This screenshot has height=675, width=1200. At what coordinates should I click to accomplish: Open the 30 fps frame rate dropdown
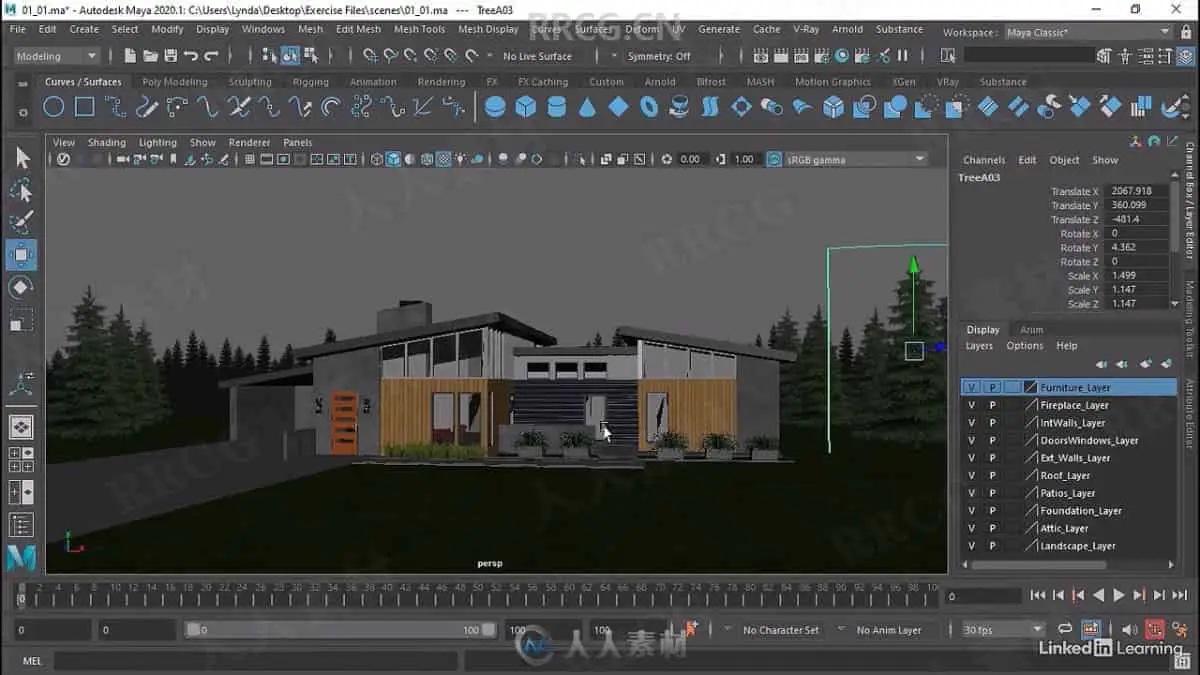pyautogui.click(x=1003, y=630)
